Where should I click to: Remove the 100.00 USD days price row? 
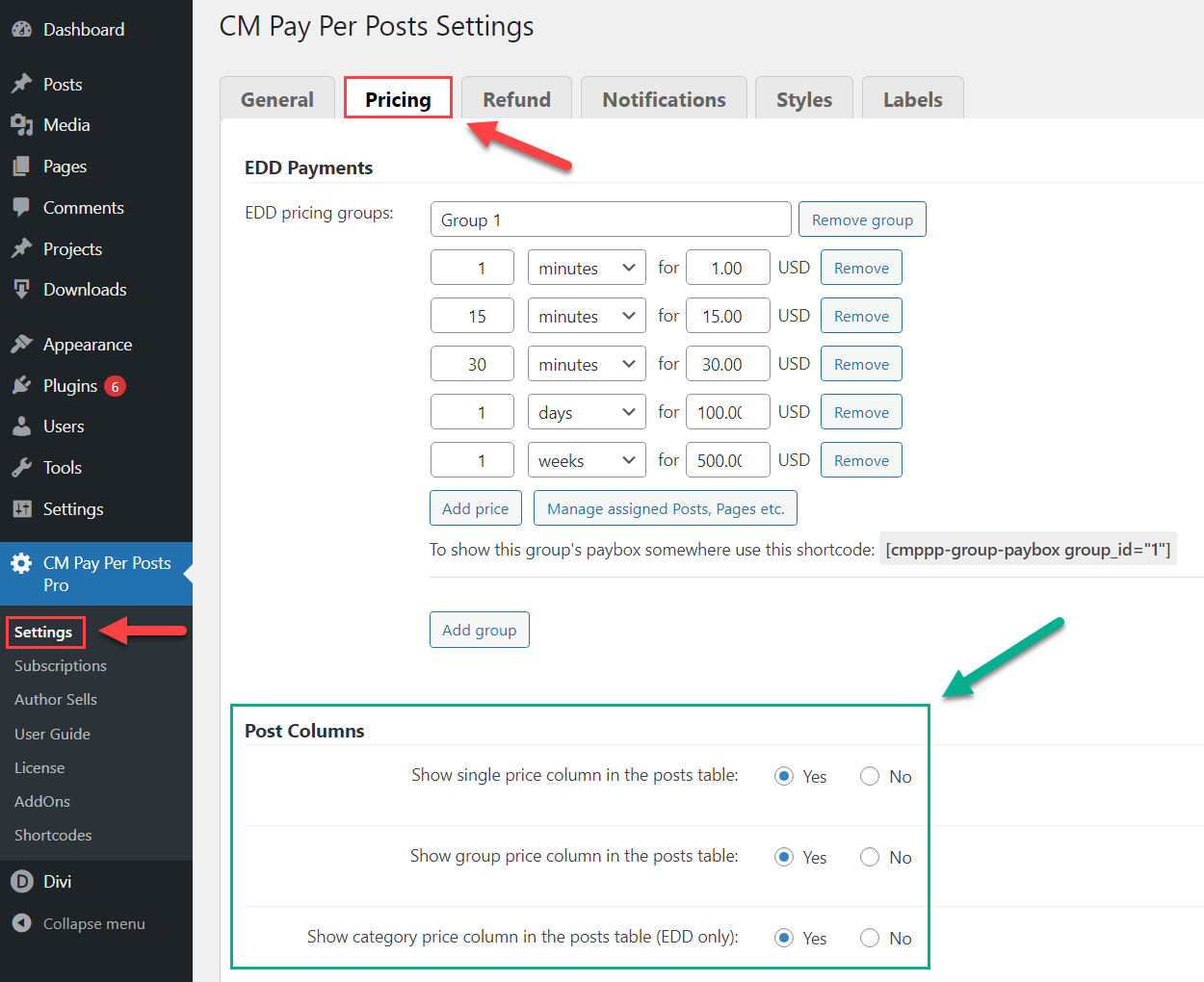tap(861, 412)
